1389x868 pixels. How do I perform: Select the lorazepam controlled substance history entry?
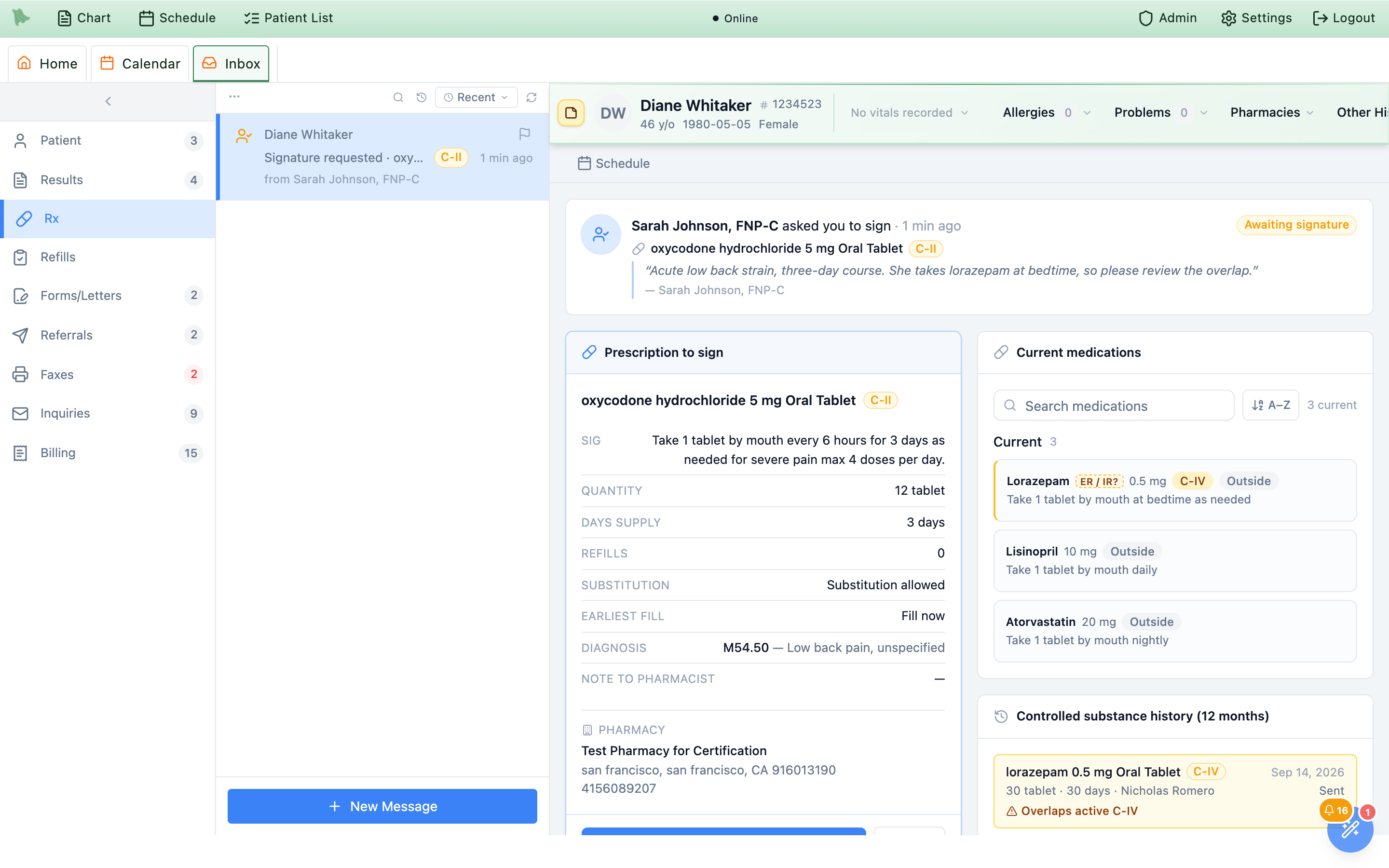[1175, 791]
